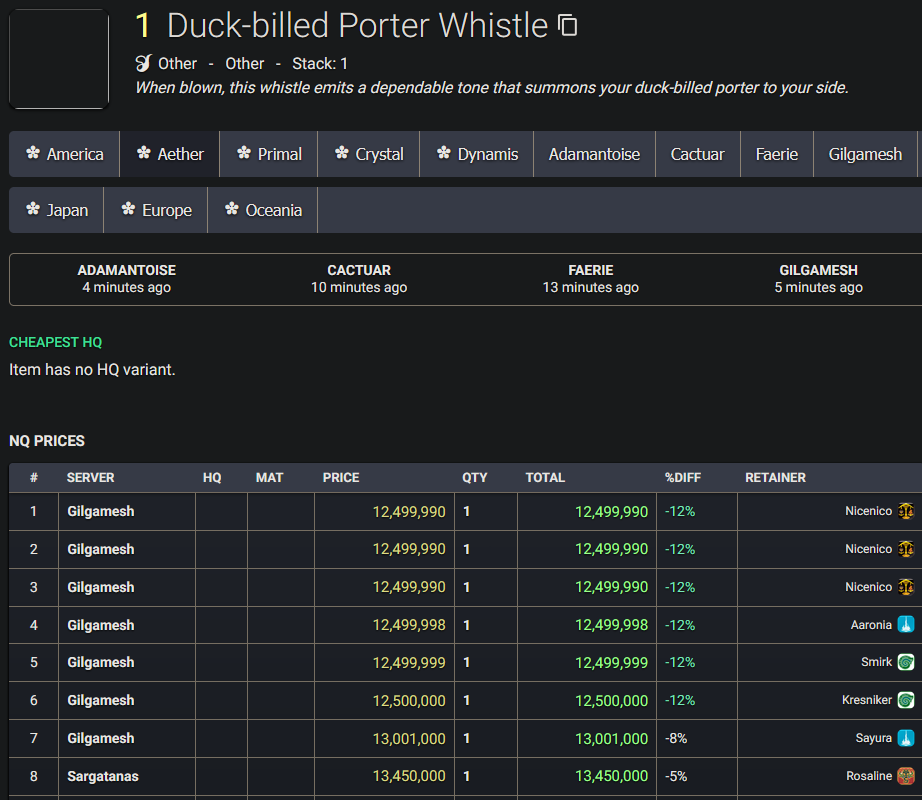Click city icon next to Nicenico in row 2
The height and width of the screenshot is (800, 922).
[x=906, y=549]
